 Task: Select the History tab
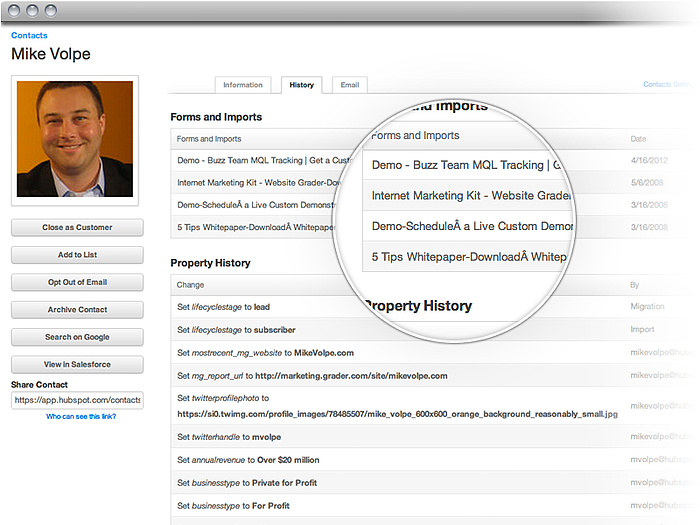click(x=301, y=85)
